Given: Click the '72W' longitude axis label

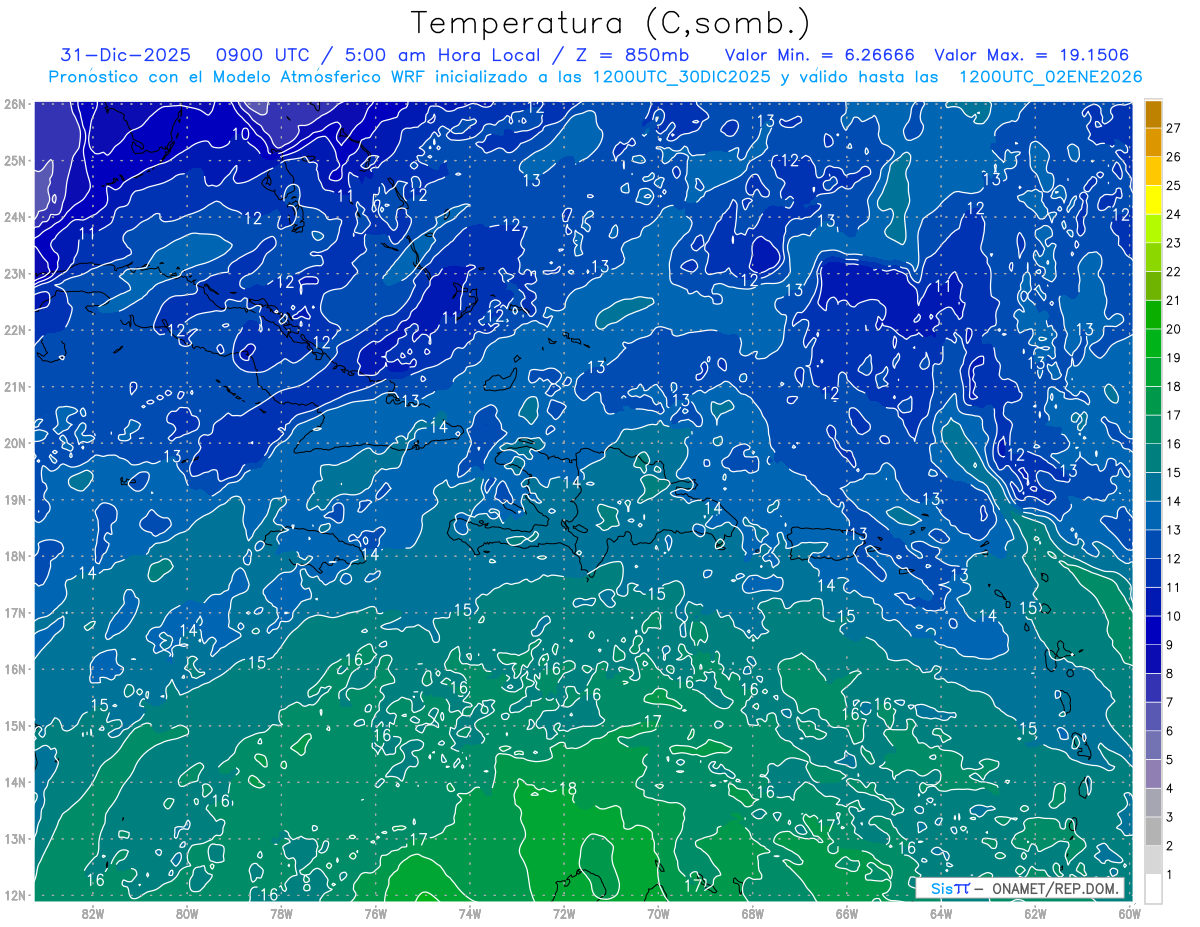Looking at the screenshot, I should click(x=563, y=912).
